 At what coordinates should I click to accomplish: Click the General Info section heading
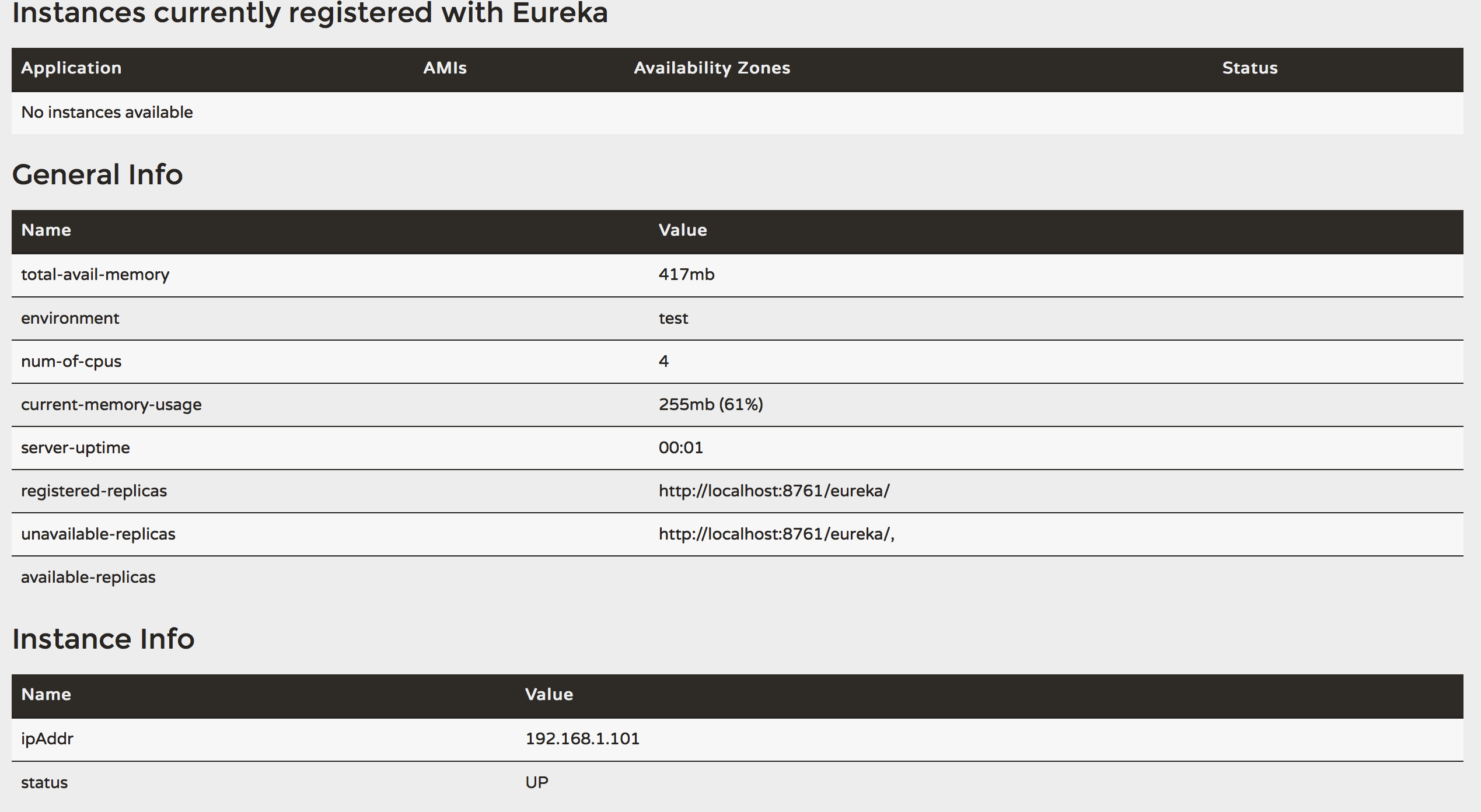[x=97, y=174]
